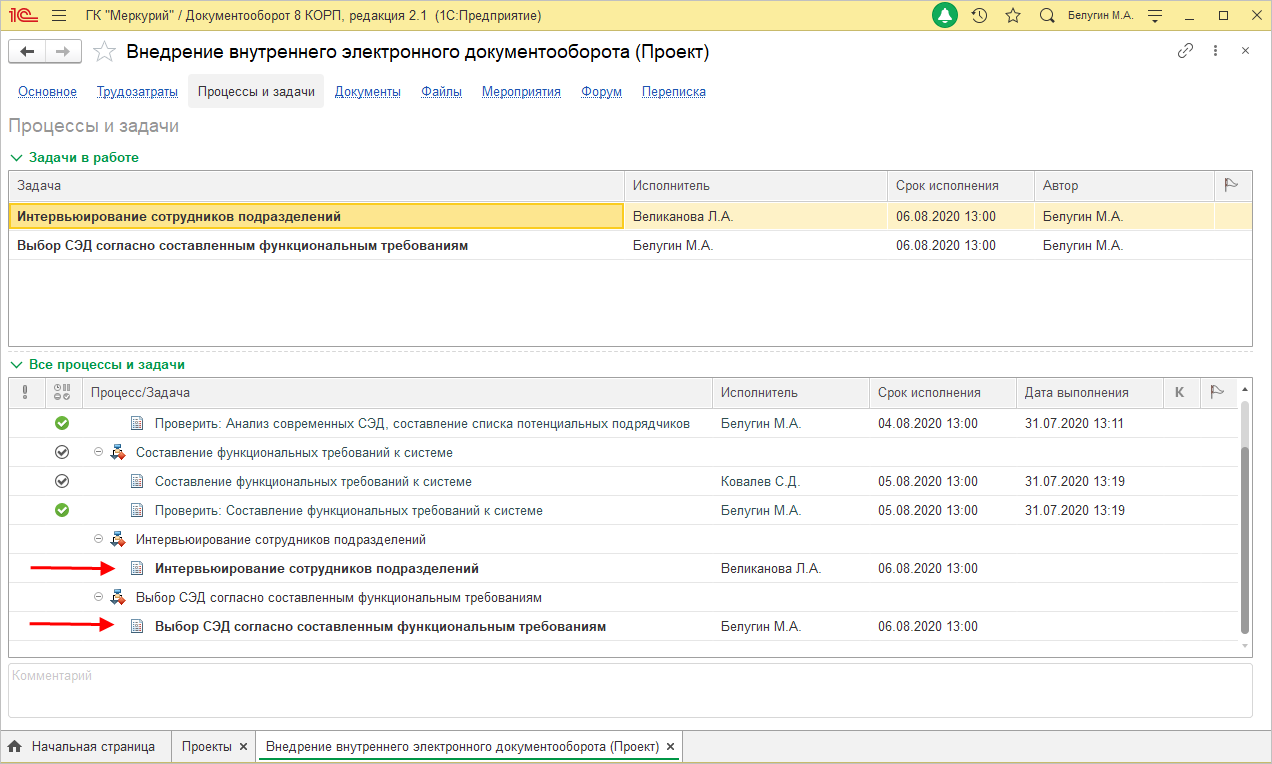
Task: Click user name 'Белугин М.А.' in title bar
Action: pyautogui.click(x=1101, y=16)
